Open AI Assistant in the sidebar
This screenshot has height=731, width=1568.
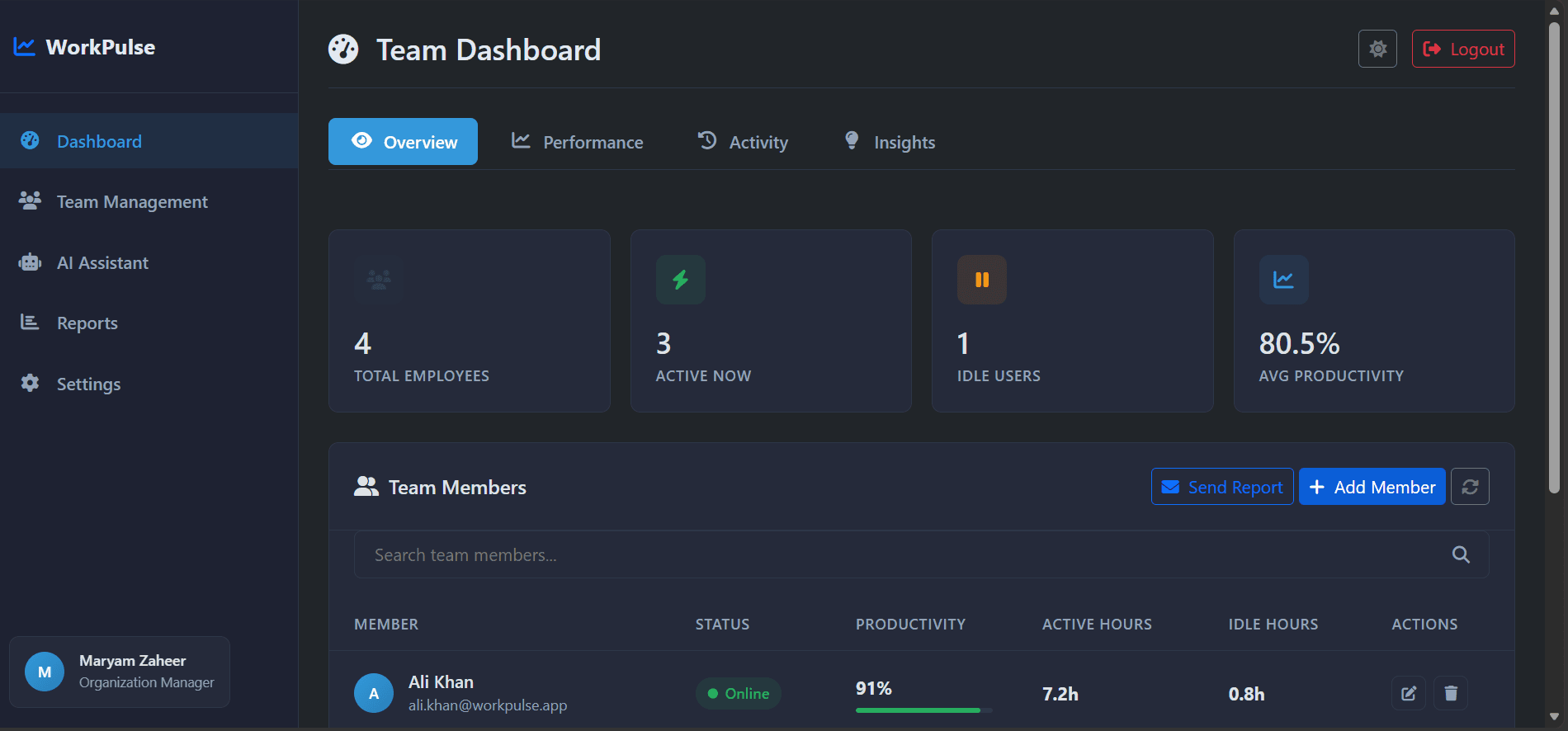coord(149,262)
